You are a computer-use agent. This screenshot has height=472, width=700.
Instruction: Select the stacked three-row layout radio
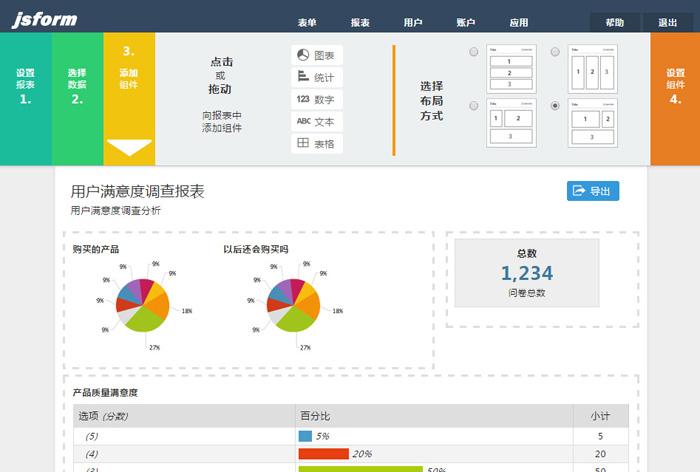[x=474, y=52]
